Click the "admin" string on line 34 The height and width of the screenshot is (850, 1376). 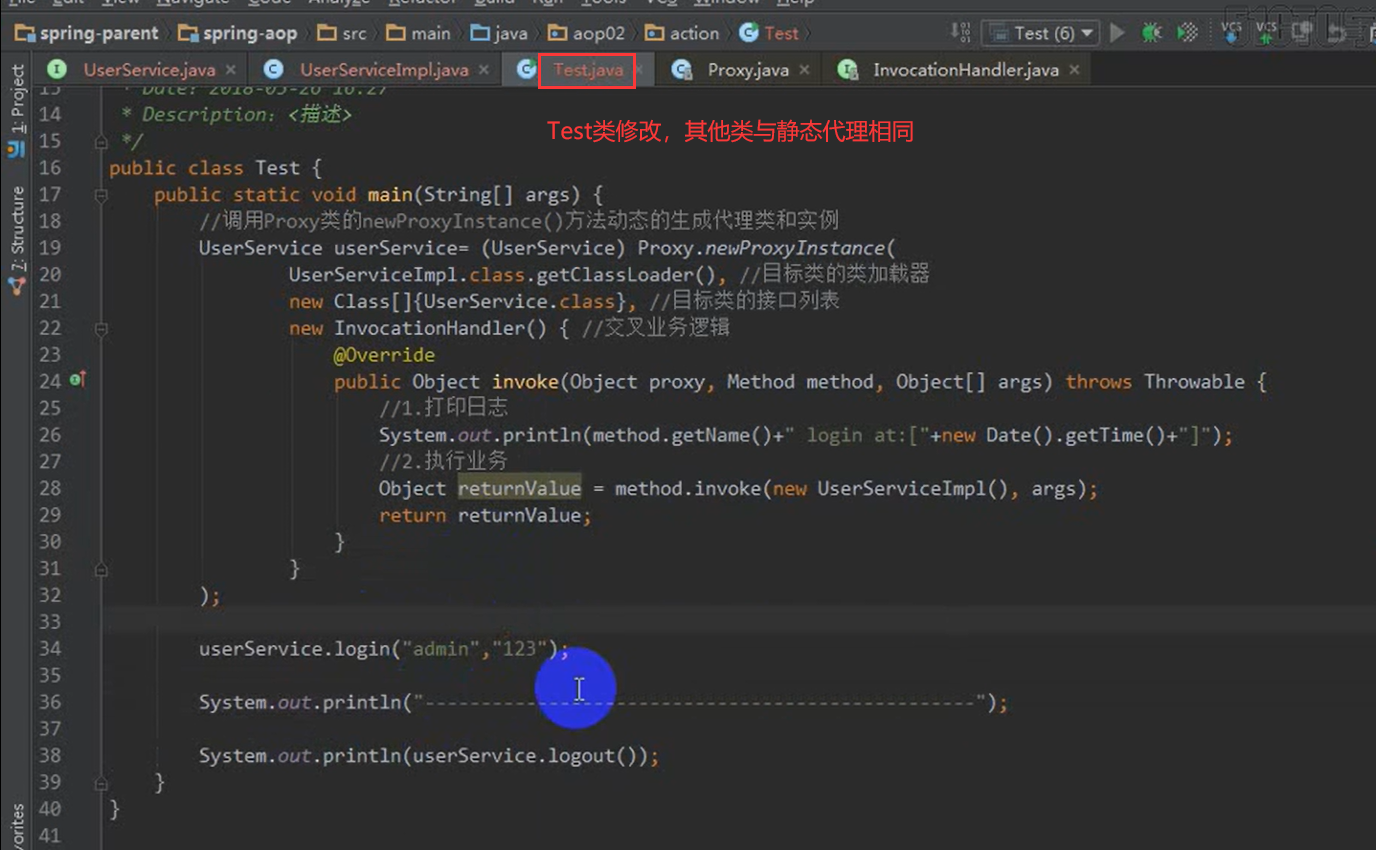tap(441, 649)
